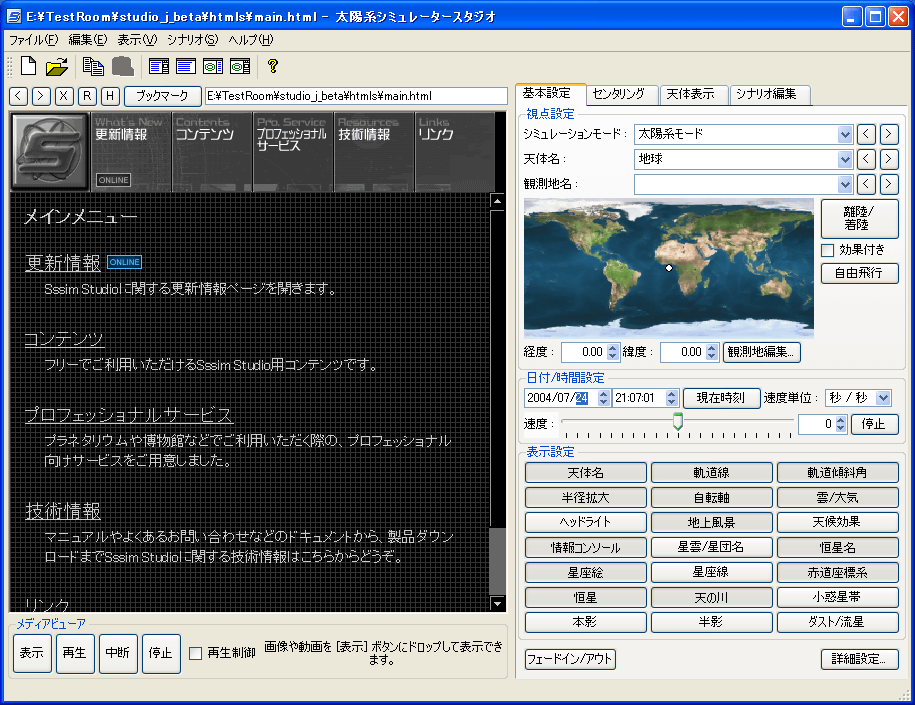Click the 再生 media viewer button
The height and width of the screenshot is (705, 915).
(x=75, y=654)
